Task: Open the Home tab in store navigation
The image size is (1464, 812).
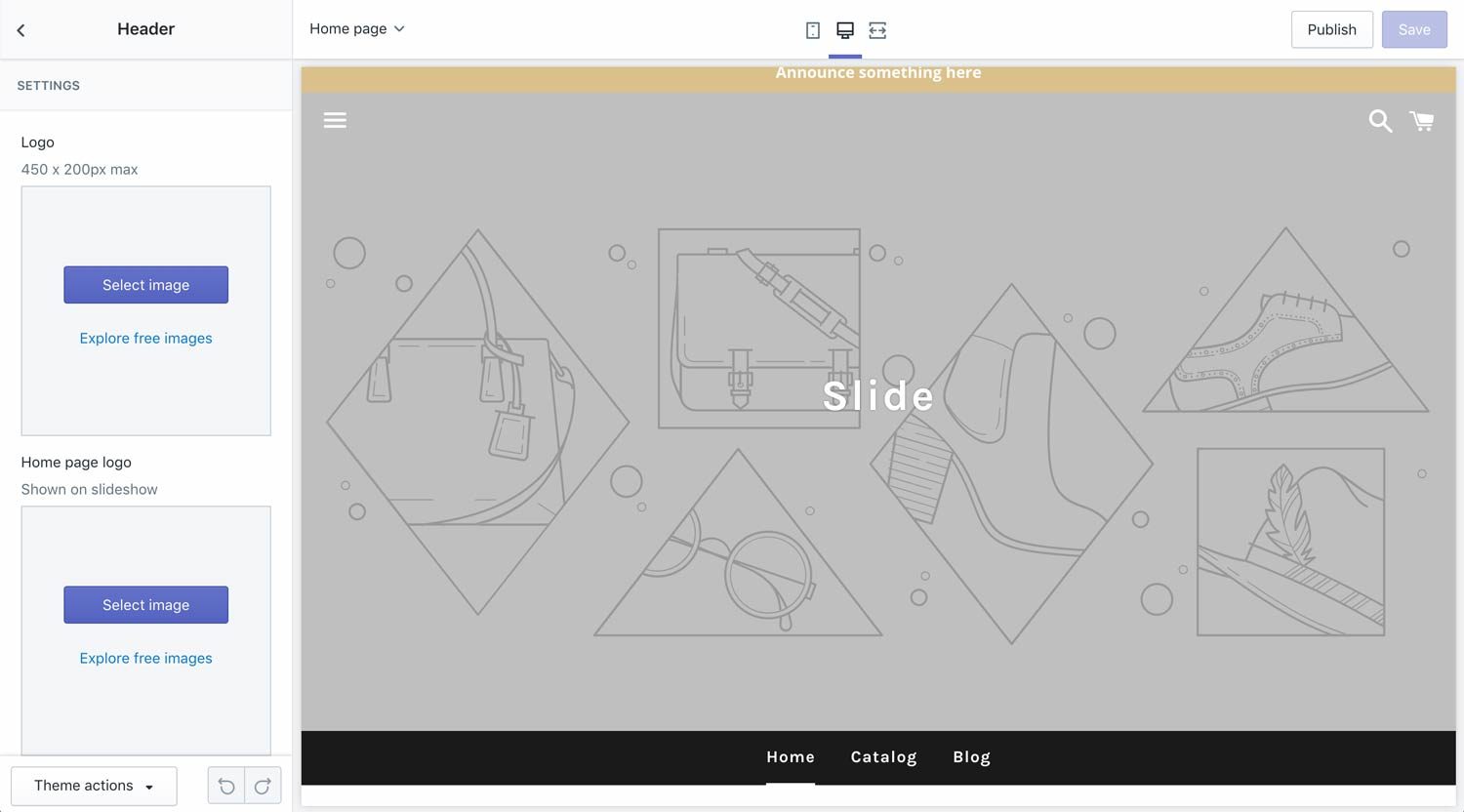Action: (791, 757)
